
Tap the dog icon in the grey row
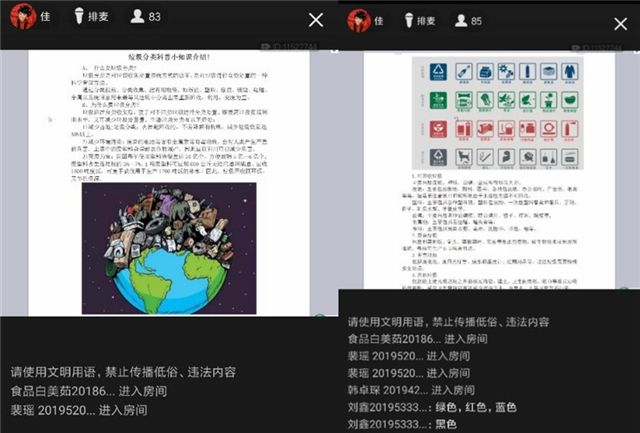tap(464, 158)
